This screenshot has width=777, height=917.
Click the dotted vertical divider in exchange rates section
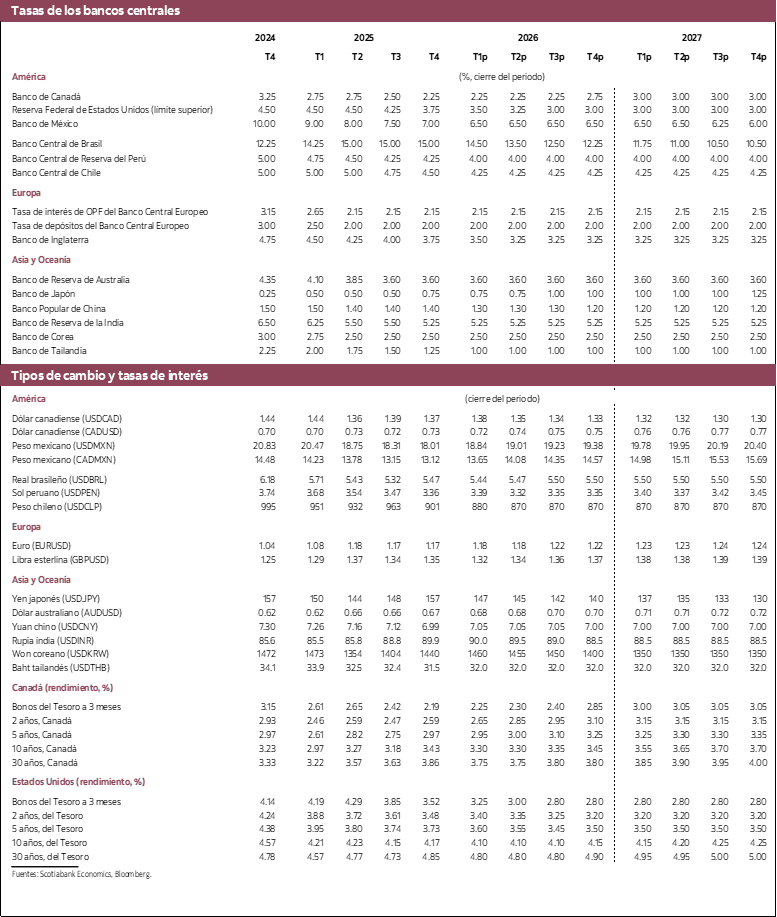[x=614, y=630]
